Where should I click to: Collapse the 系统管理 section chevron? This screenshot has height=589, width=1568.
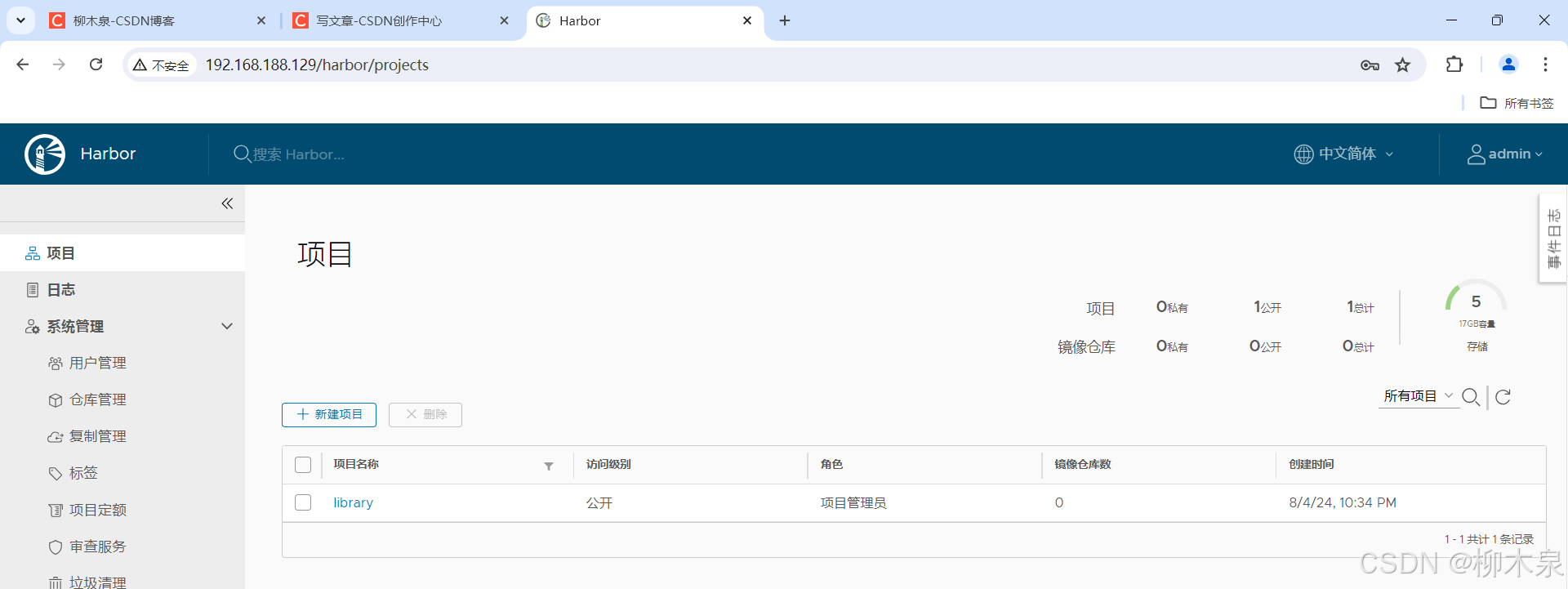pos(227,326)
